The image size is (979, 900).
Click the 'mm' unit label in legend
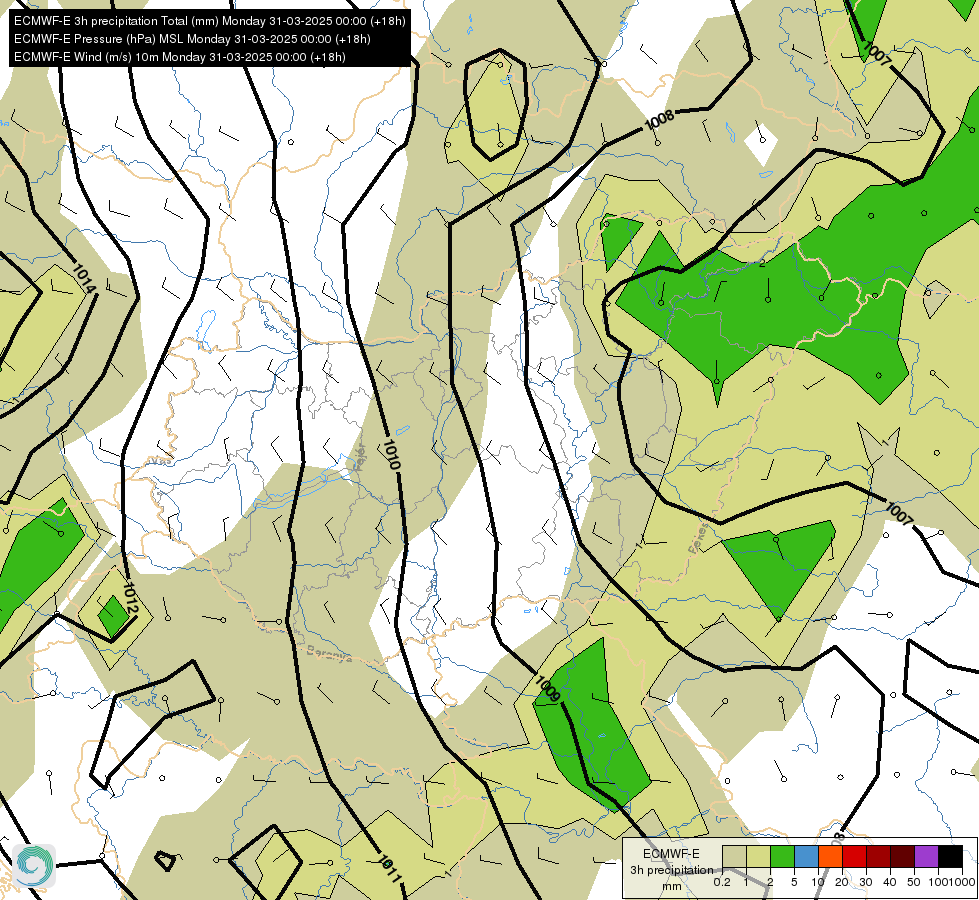[x=672, y=886]
